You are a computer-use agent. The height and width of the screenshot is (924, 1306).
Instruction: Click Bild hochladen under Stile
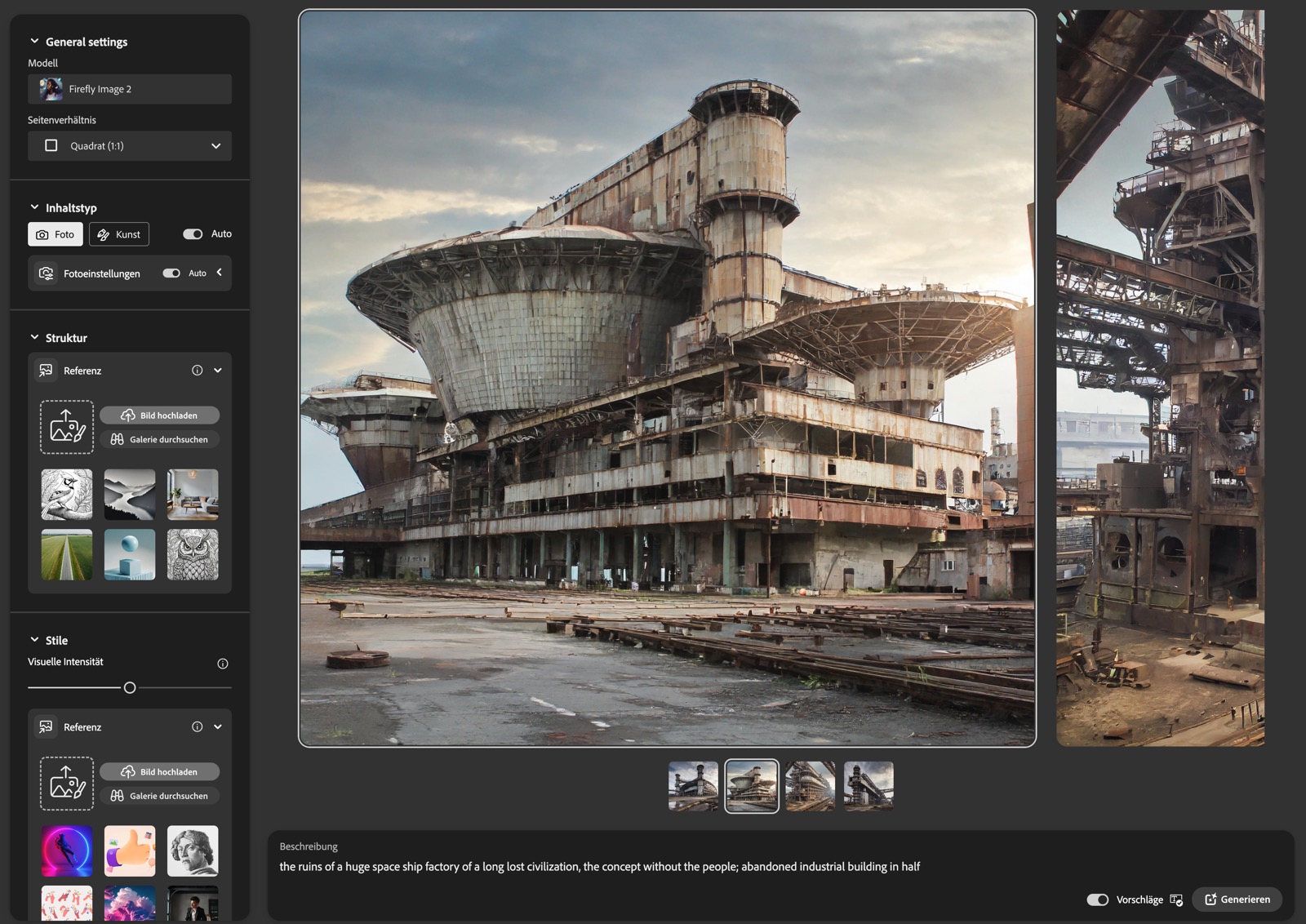160,772
